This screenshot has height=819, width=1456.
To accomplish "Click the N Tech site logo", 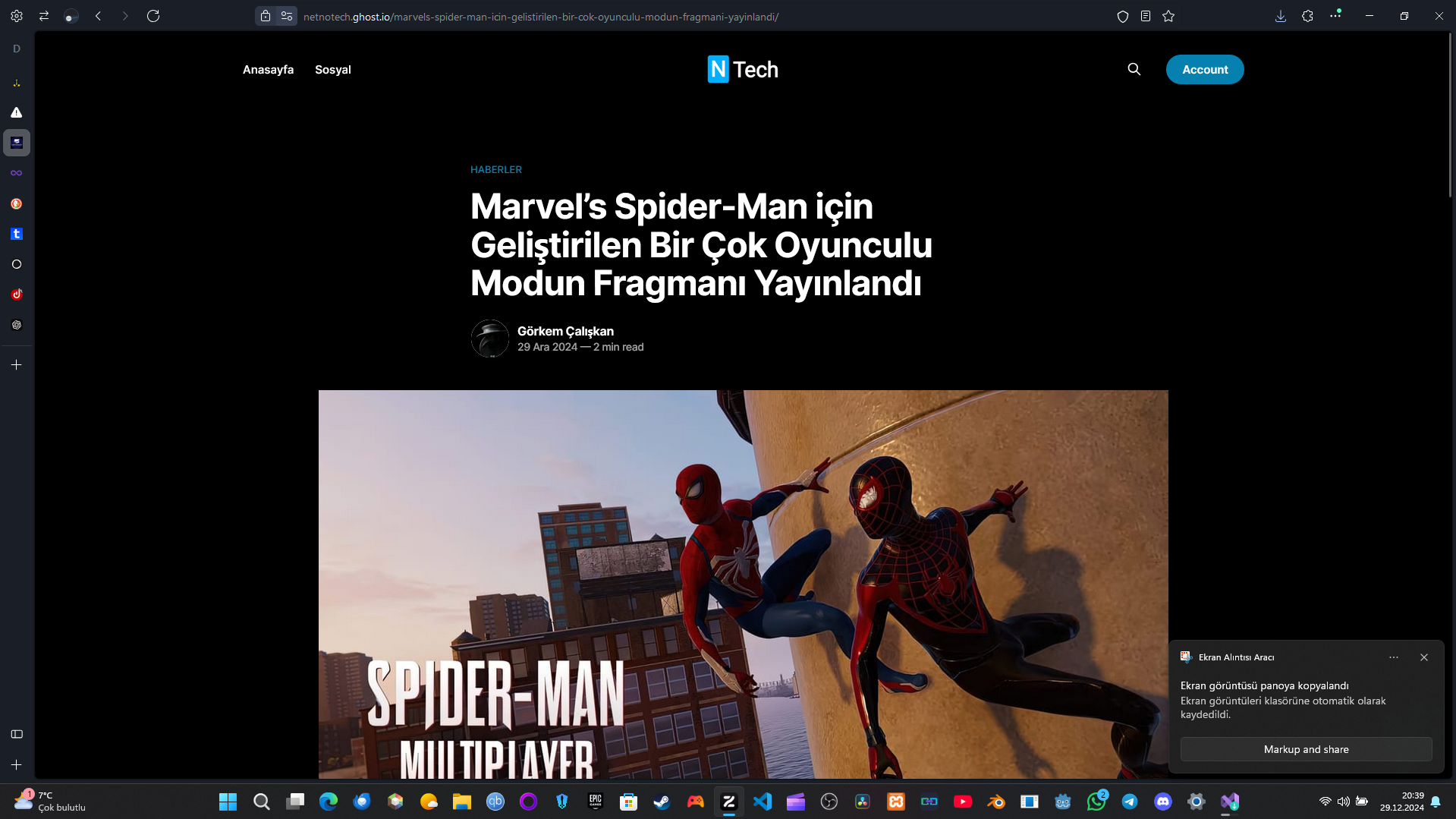I will click(743, 69).
